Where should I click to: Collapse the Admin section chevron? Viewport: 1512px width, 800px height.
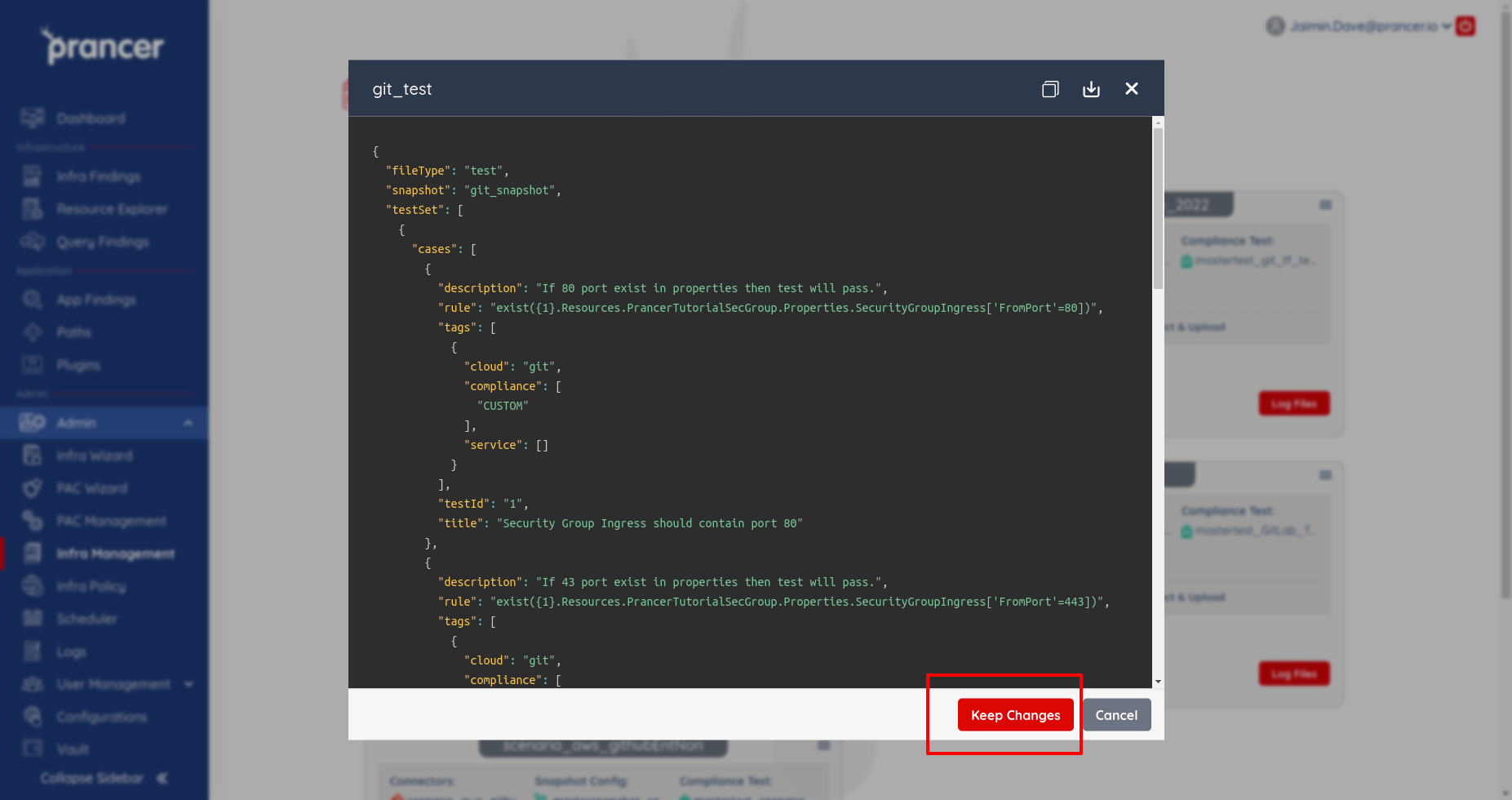click(188, 423)
